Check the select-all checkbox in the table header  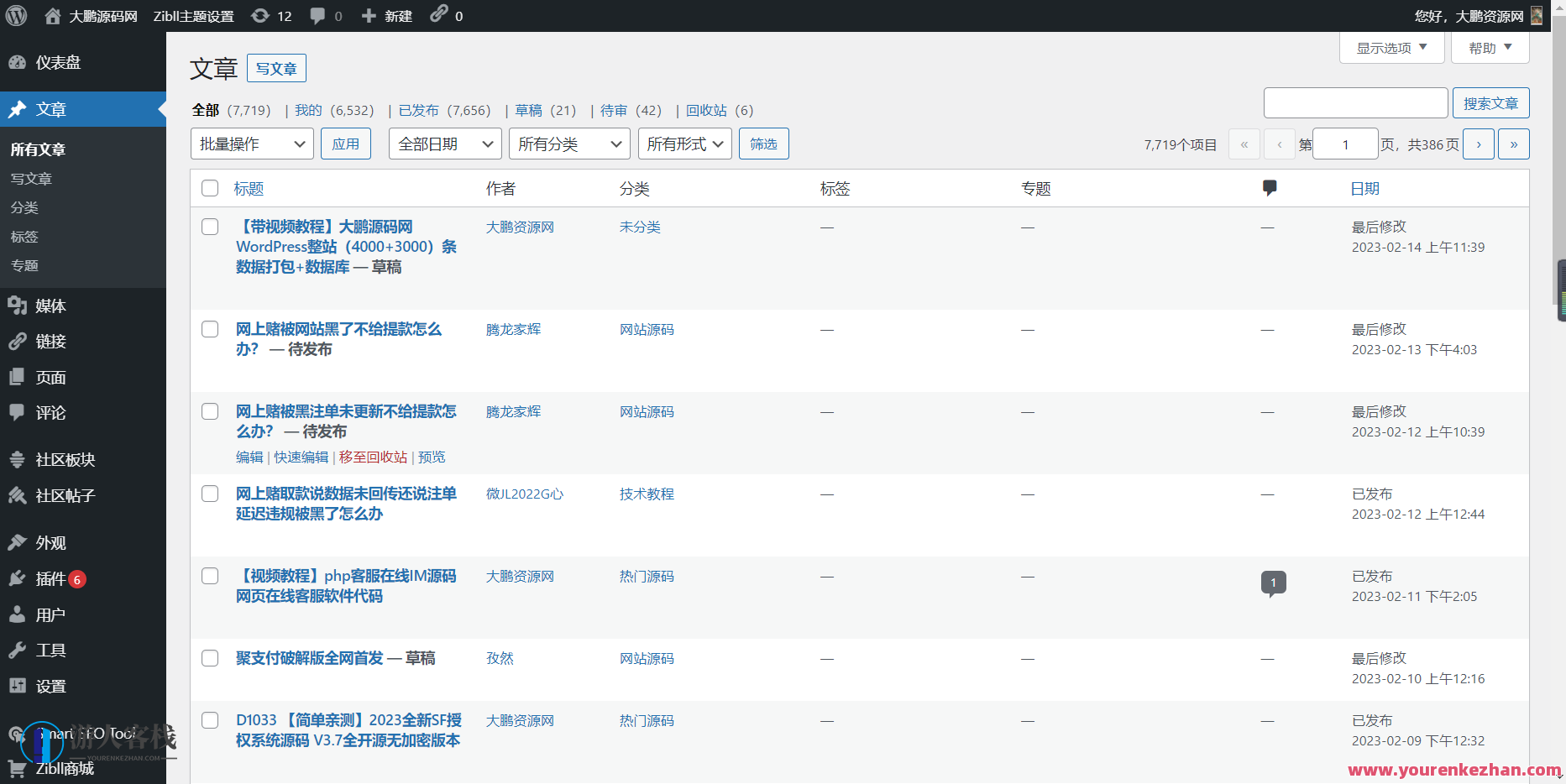coord(209,188)
